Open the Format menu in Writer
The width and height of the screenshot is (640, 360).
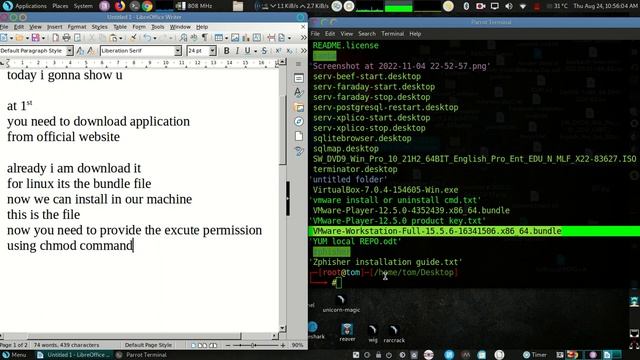77,27
